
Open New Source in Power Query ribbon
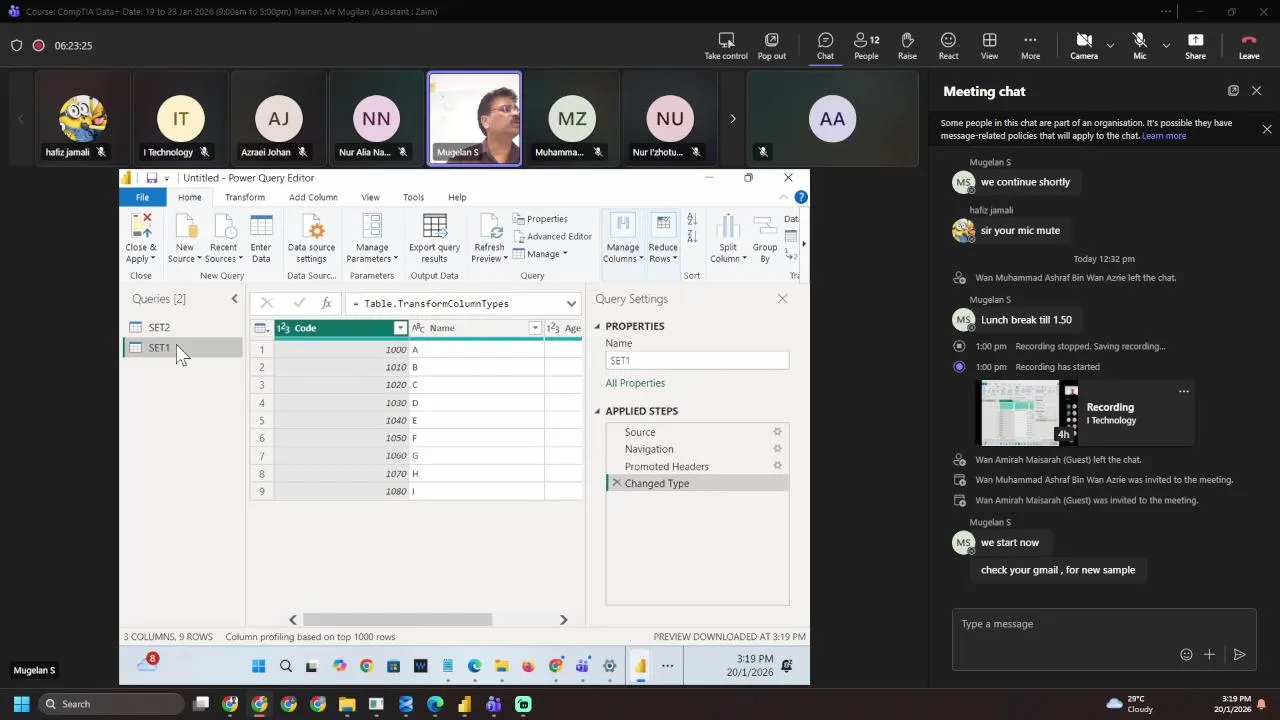[185, 239]
